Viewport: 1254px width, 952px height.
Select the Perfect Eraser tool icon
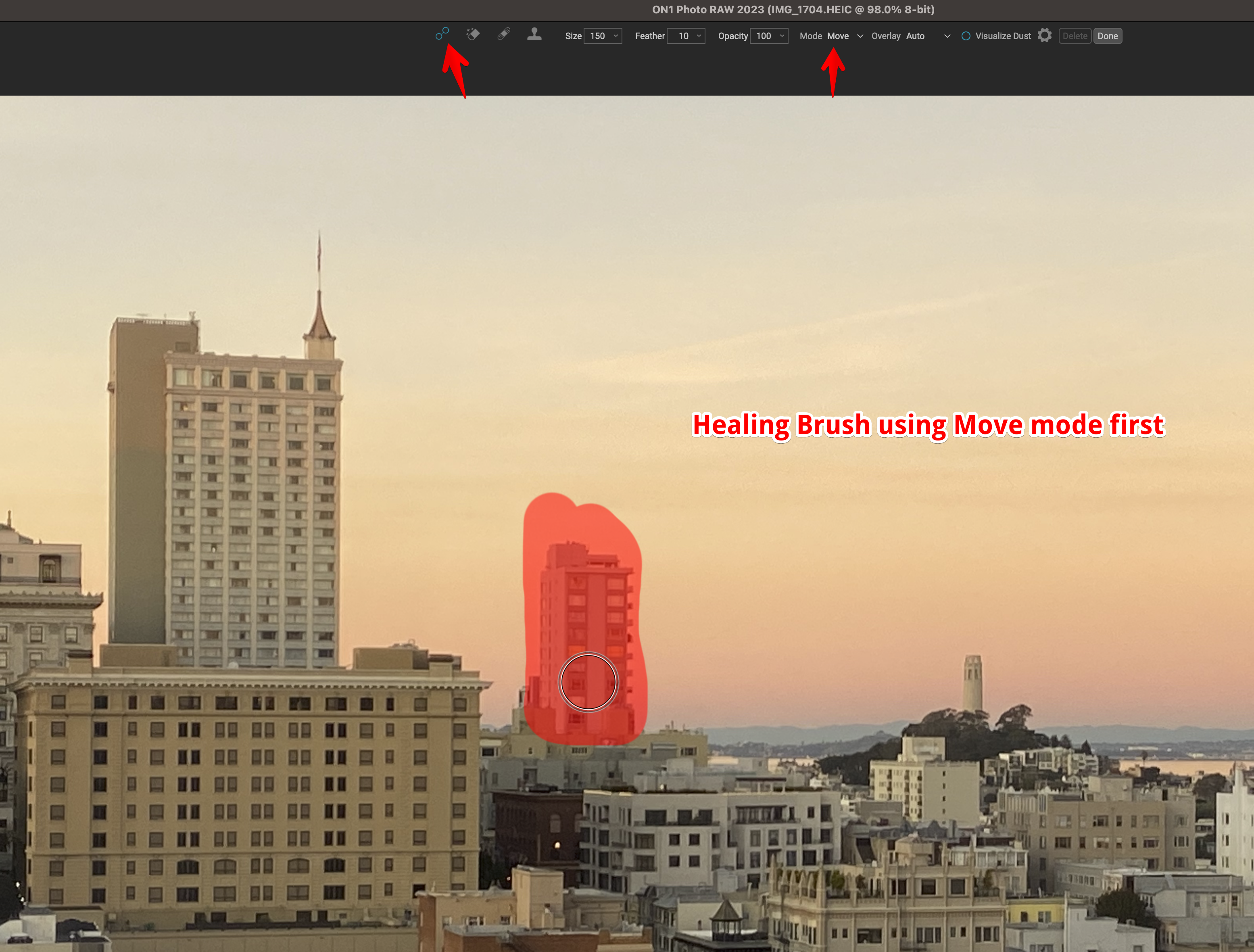pos(473,35)
